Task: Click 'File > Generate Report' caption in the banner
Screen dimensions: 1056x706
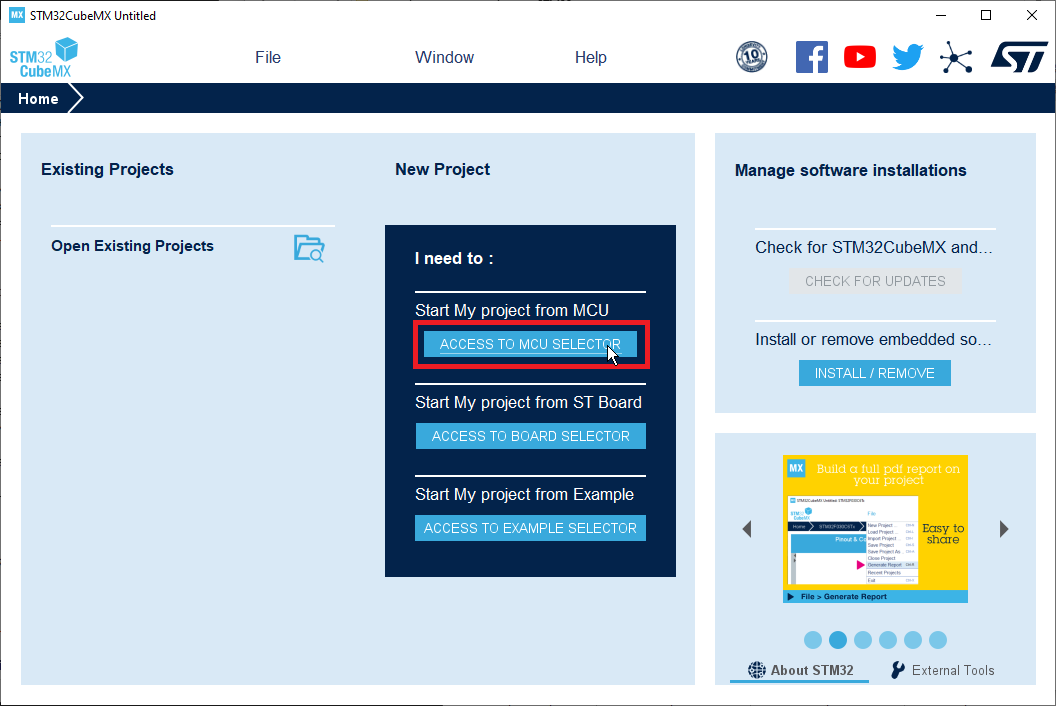Action: (x=843, y=596)
